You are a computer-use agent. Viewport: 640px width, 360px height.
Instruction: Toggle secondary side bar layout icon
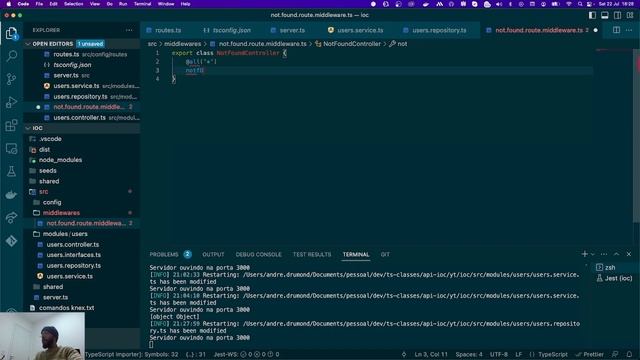pos(617,15)
